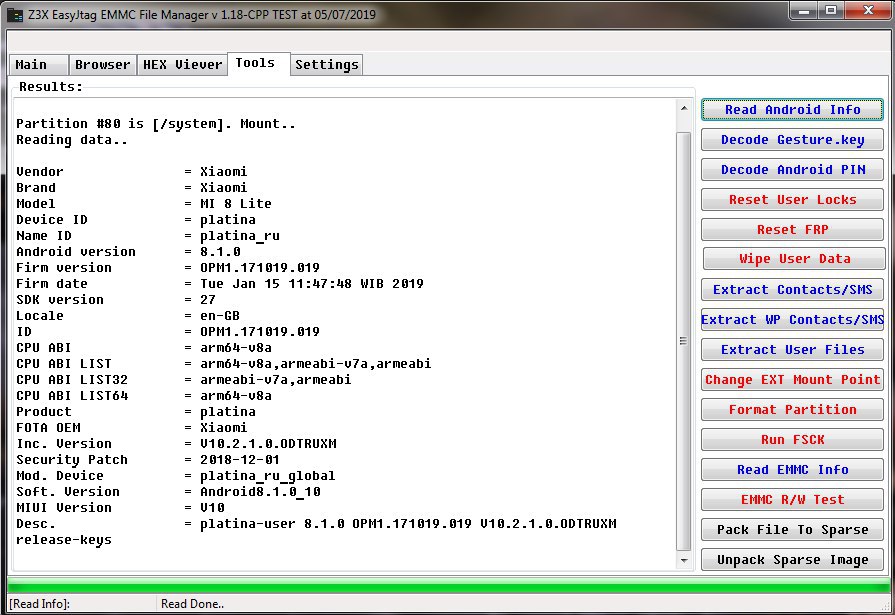Click the Mod. Device value 'platina_ru_global'

(268, 476)
